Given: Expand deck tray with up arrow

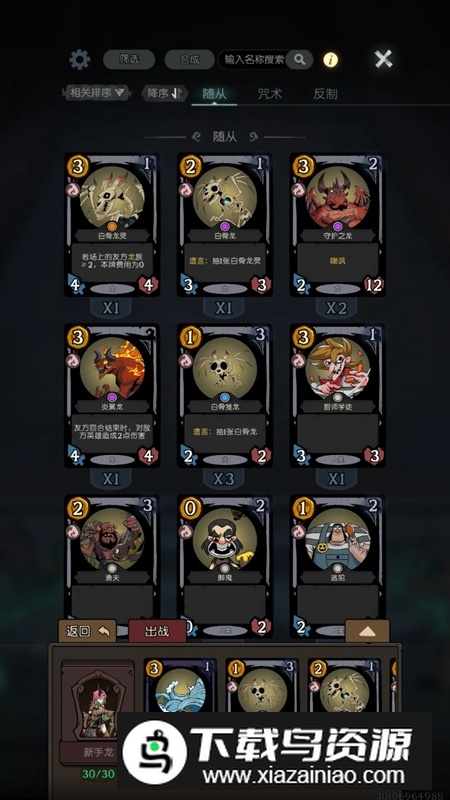Looking at the screenshot, I should tap(367, 631).
